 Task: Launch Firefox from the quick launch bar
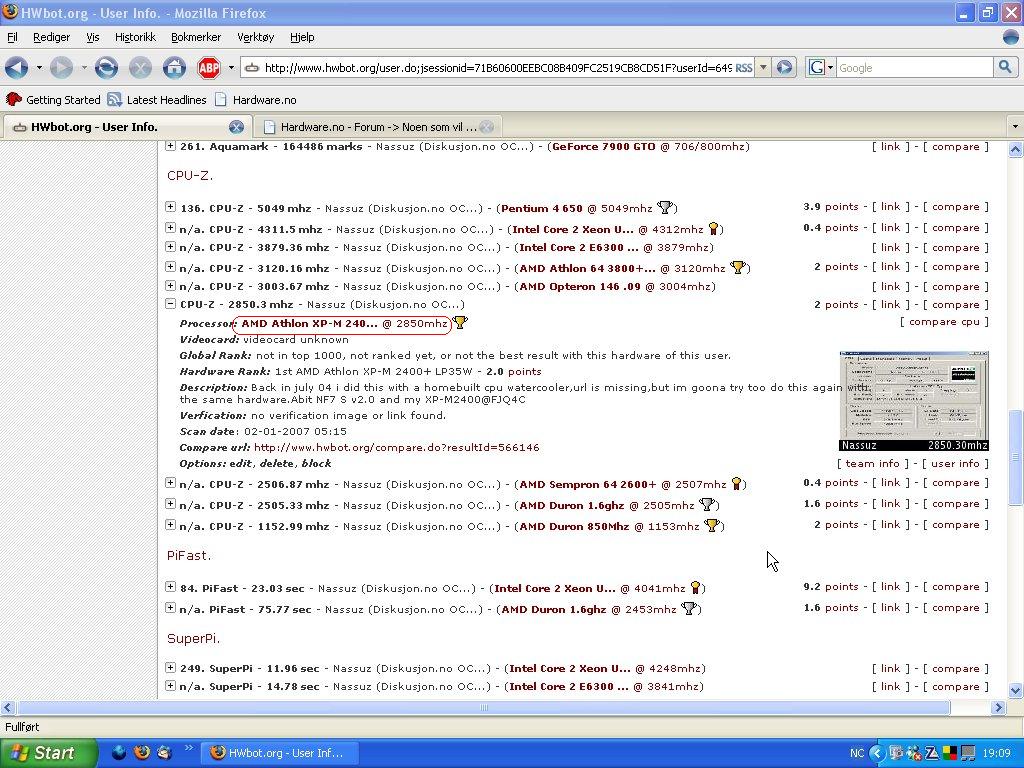coord(141,753)
